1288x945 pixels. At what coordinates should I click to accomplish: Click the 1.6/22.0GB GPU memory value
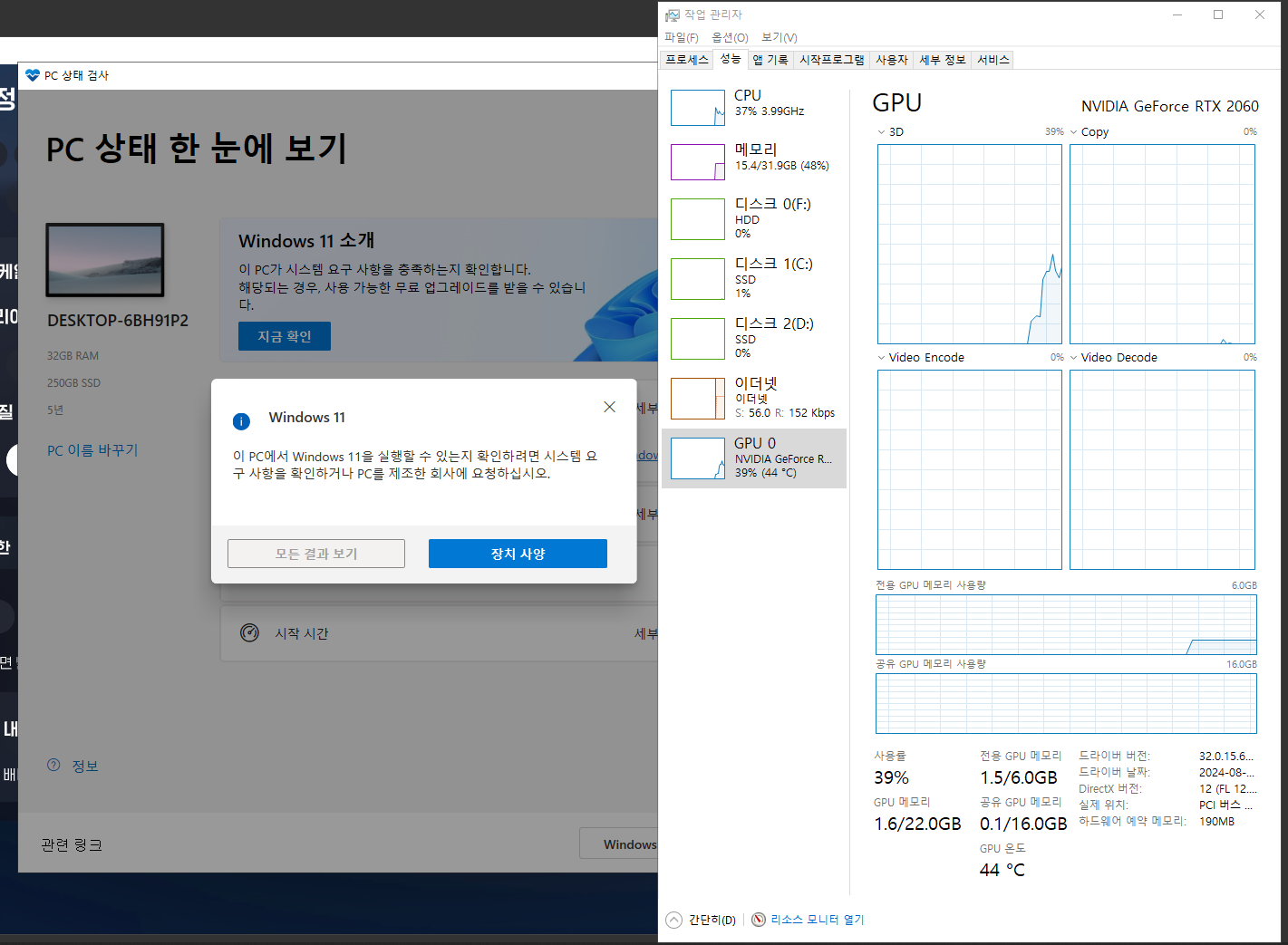point(917,824)
